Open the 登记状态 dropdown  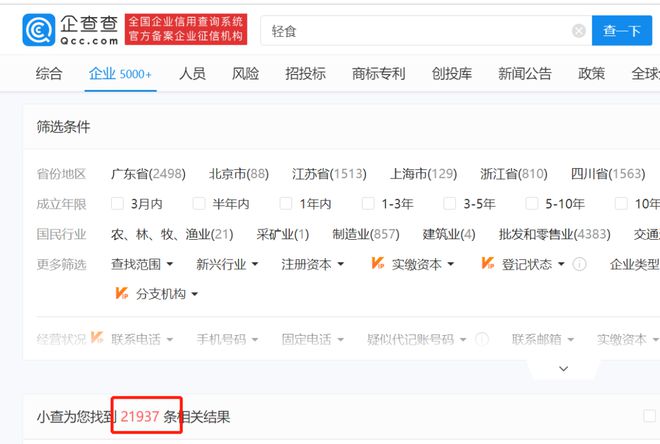pyautogui.click(x=533, y=264)
